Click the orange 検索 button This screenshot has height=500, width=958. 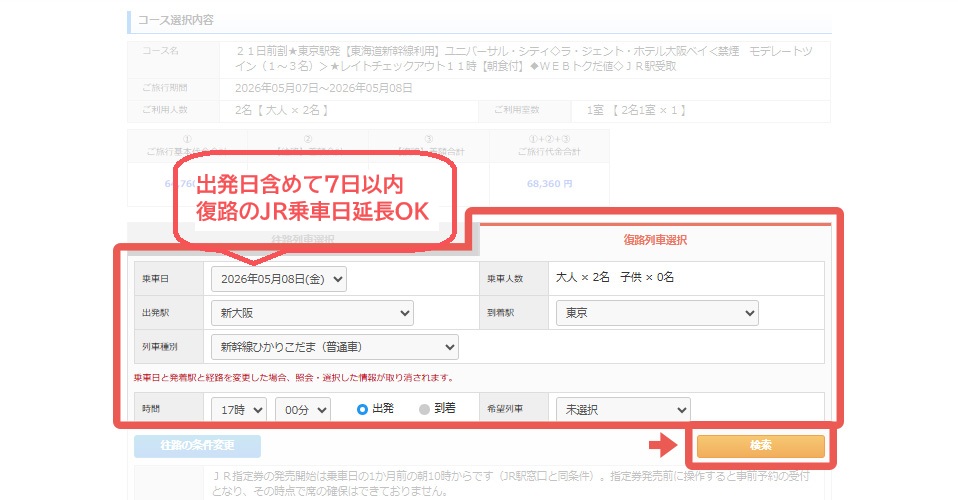coord(761,446)
